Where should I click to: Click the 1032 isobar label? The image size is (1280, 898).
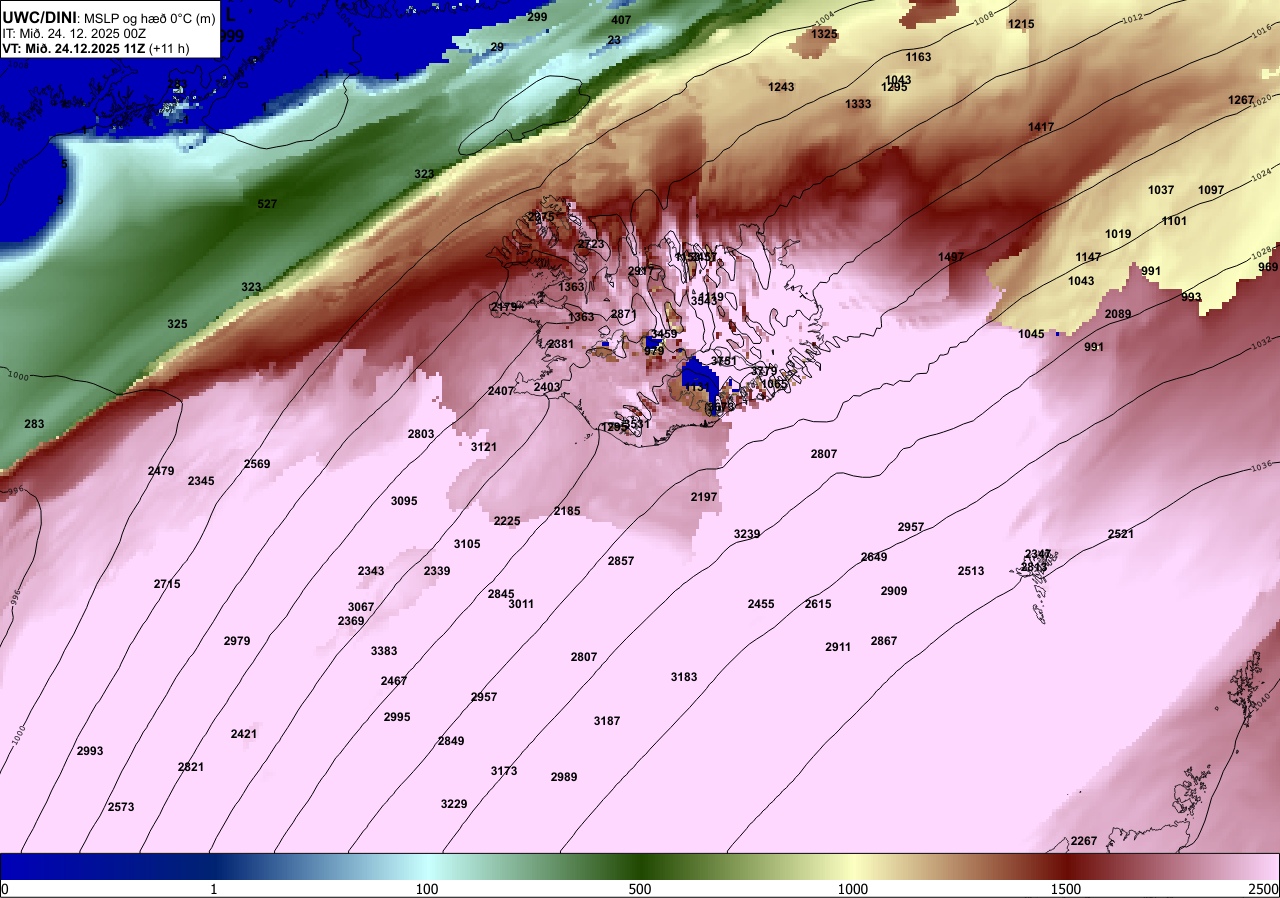(1261, 345)
